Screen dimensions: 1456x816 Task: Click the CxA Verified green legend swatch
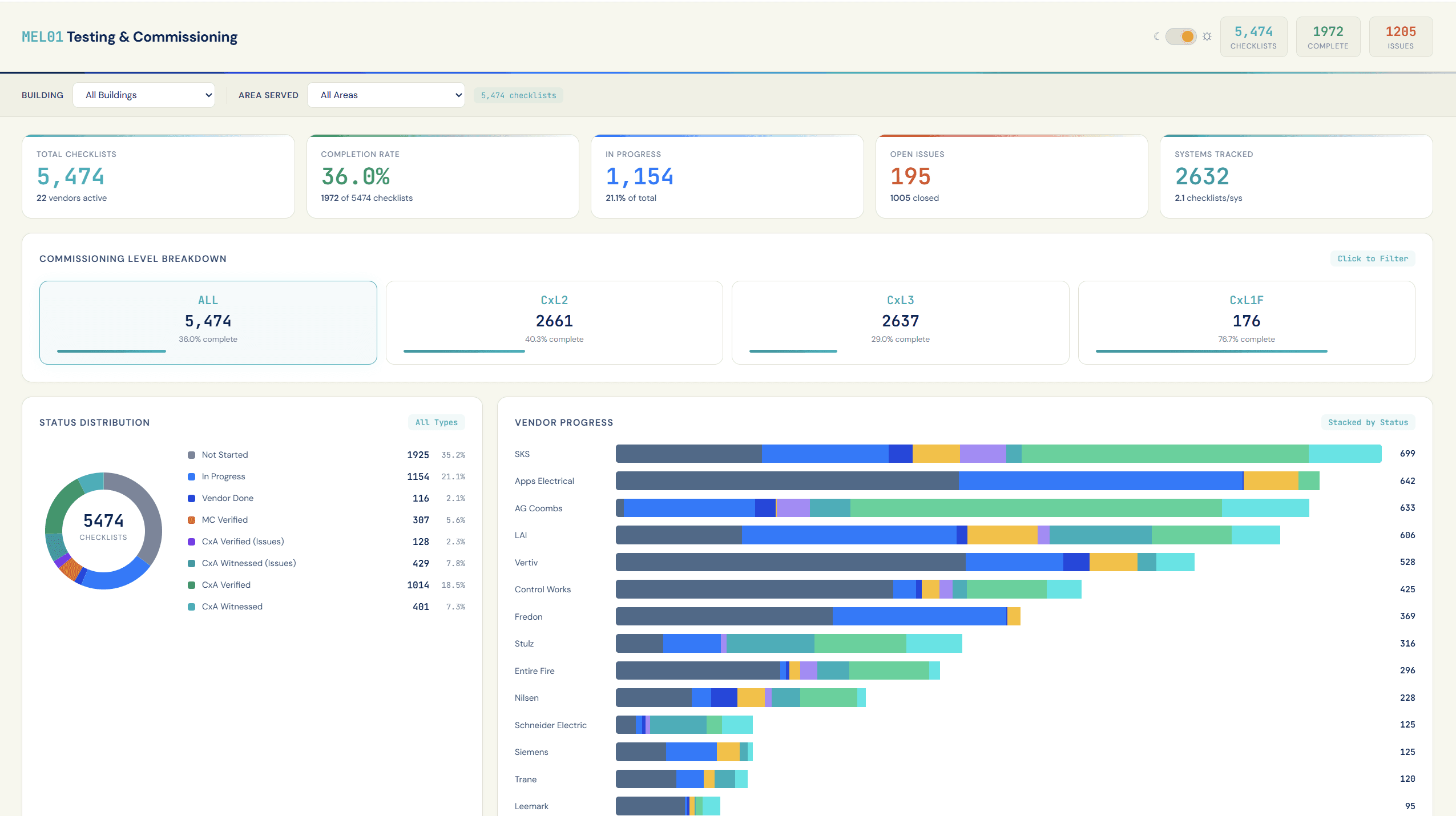point(192,585)
